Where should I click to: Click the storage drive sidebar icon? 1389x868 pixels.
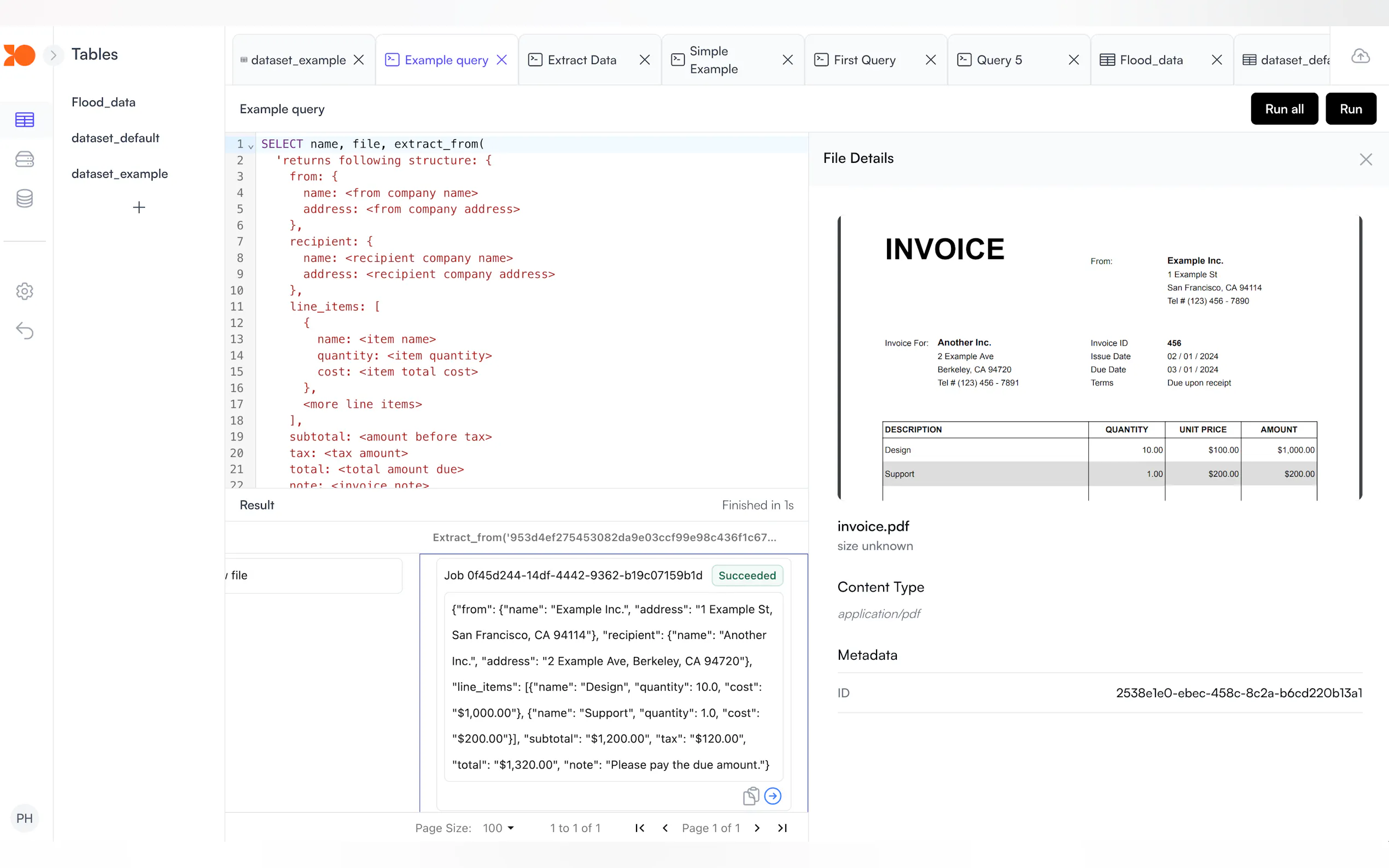(x=24, y=159)
